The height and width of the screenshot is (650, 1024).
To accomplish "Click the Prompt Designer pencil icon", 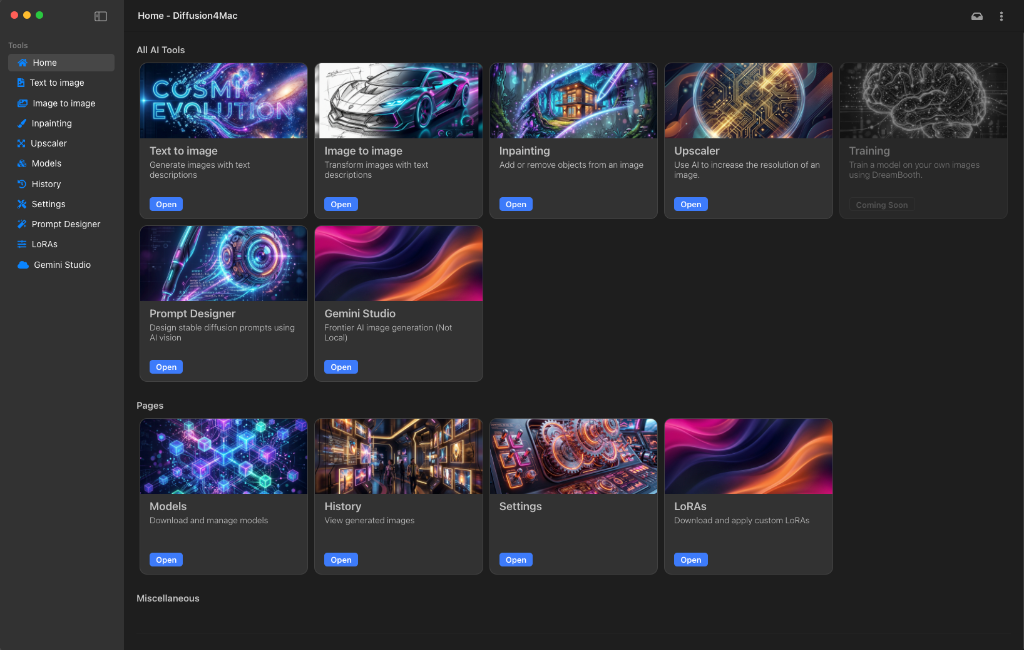I will pos(22,224).
